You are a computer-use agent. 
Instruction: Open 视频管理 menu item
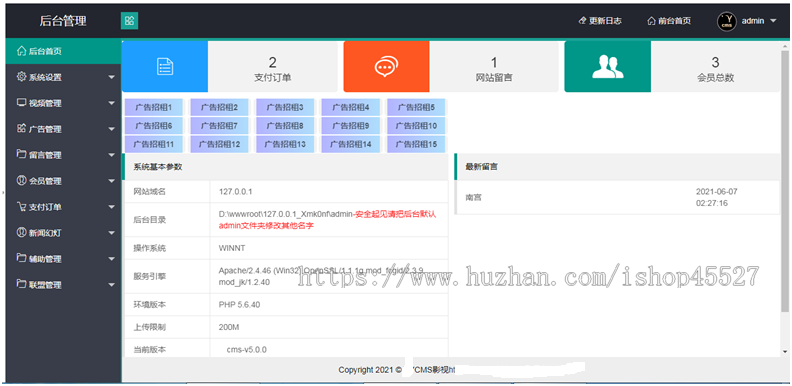click(x=63, y=103)
